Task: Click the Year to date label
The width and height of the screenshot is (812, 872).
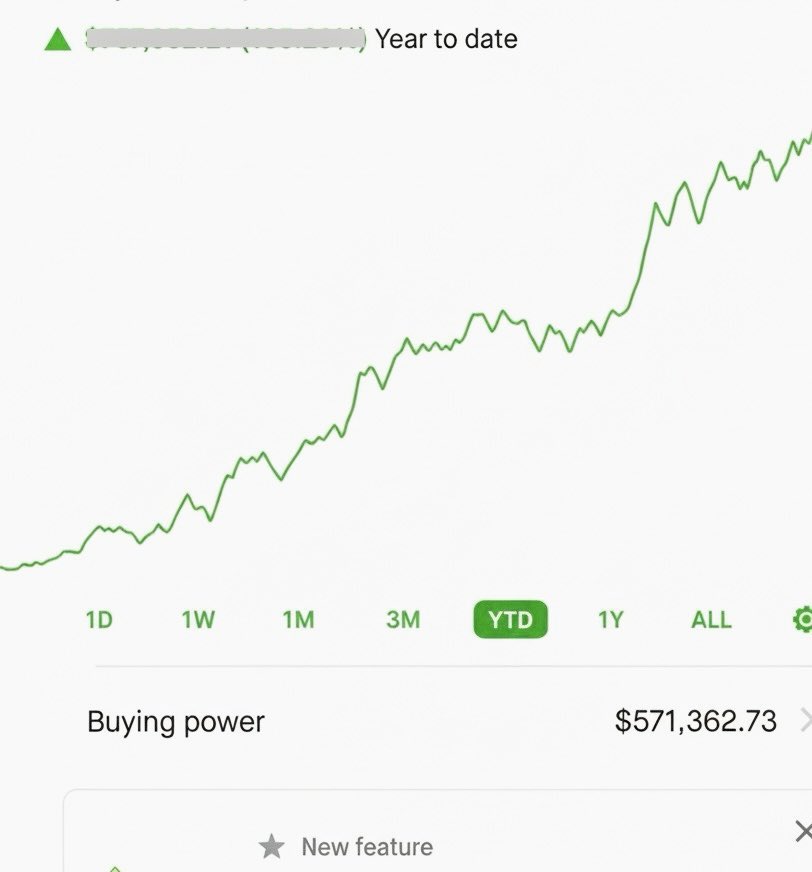Action: (446, 40)
